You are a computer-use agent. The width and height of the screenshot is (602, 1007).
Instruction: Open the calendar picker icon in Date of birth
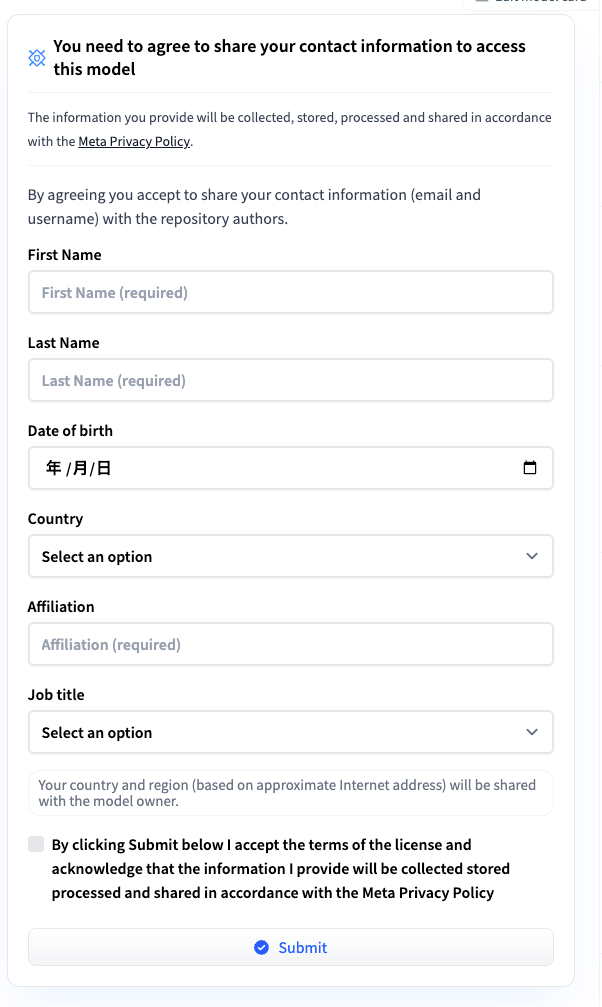530,468
